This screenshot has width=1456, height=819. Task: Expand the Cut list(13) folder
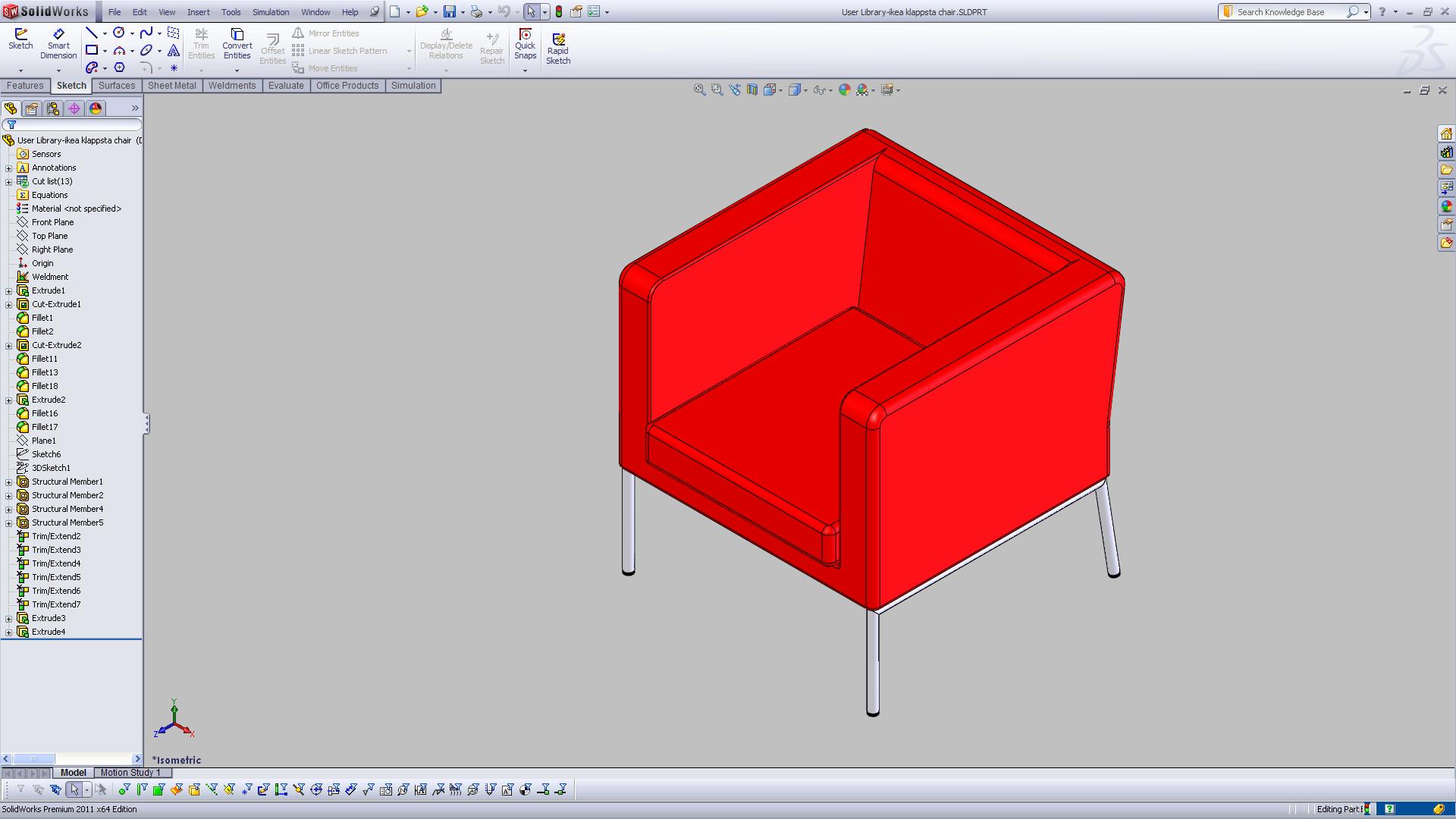(x=8, y=181)
